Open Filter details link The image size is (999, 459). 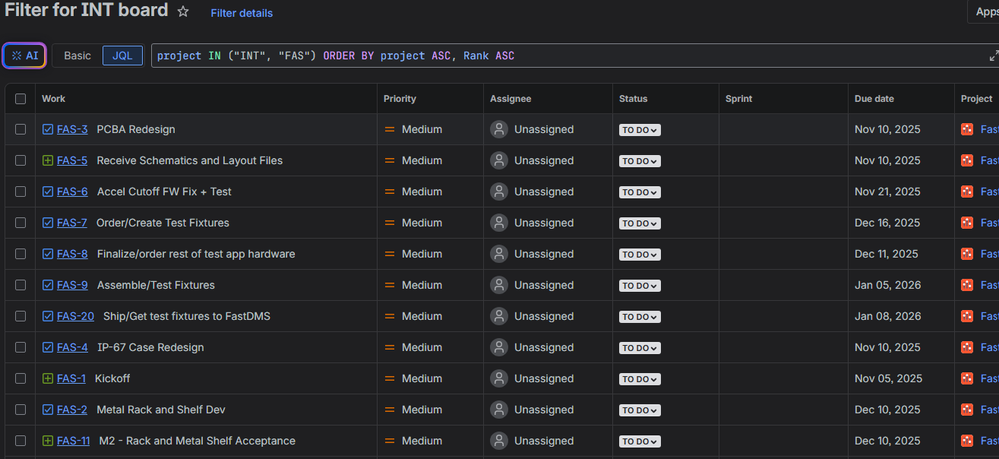tap(241, 13)
